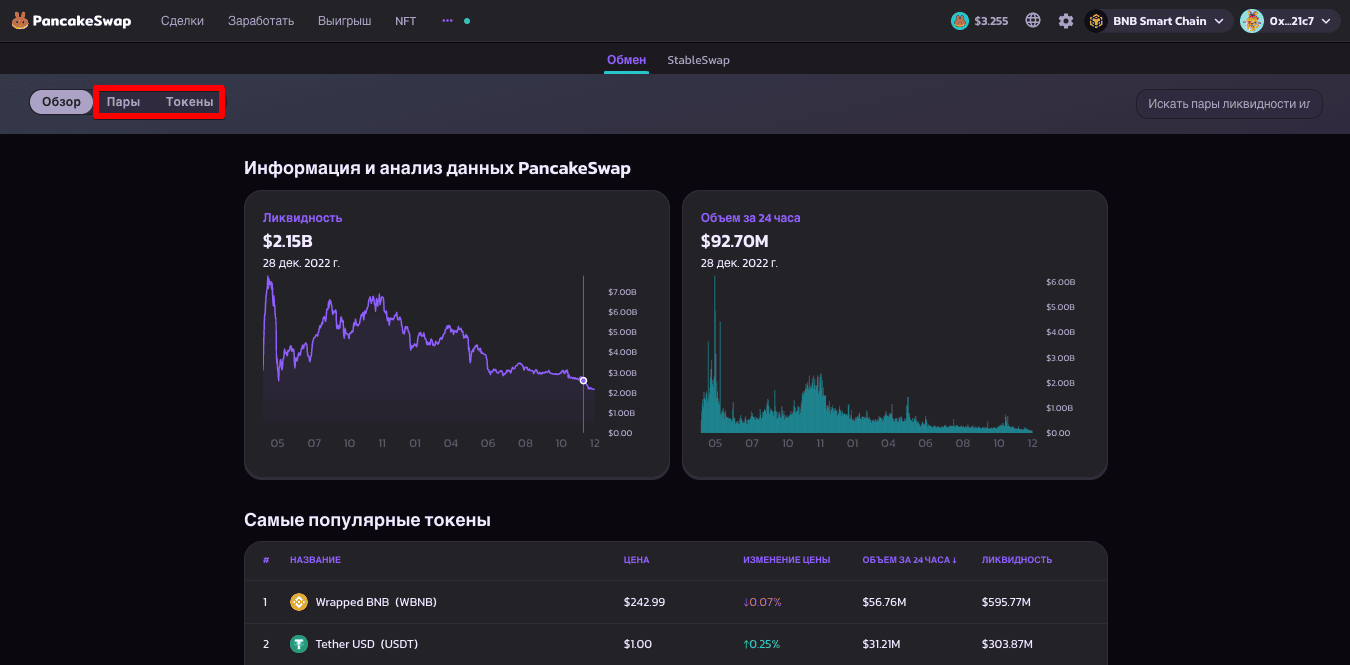Image resolution: width=1350 pixels, height=665 pixels.
Task: Switch to the StableSwap tab
Action: 699,60
